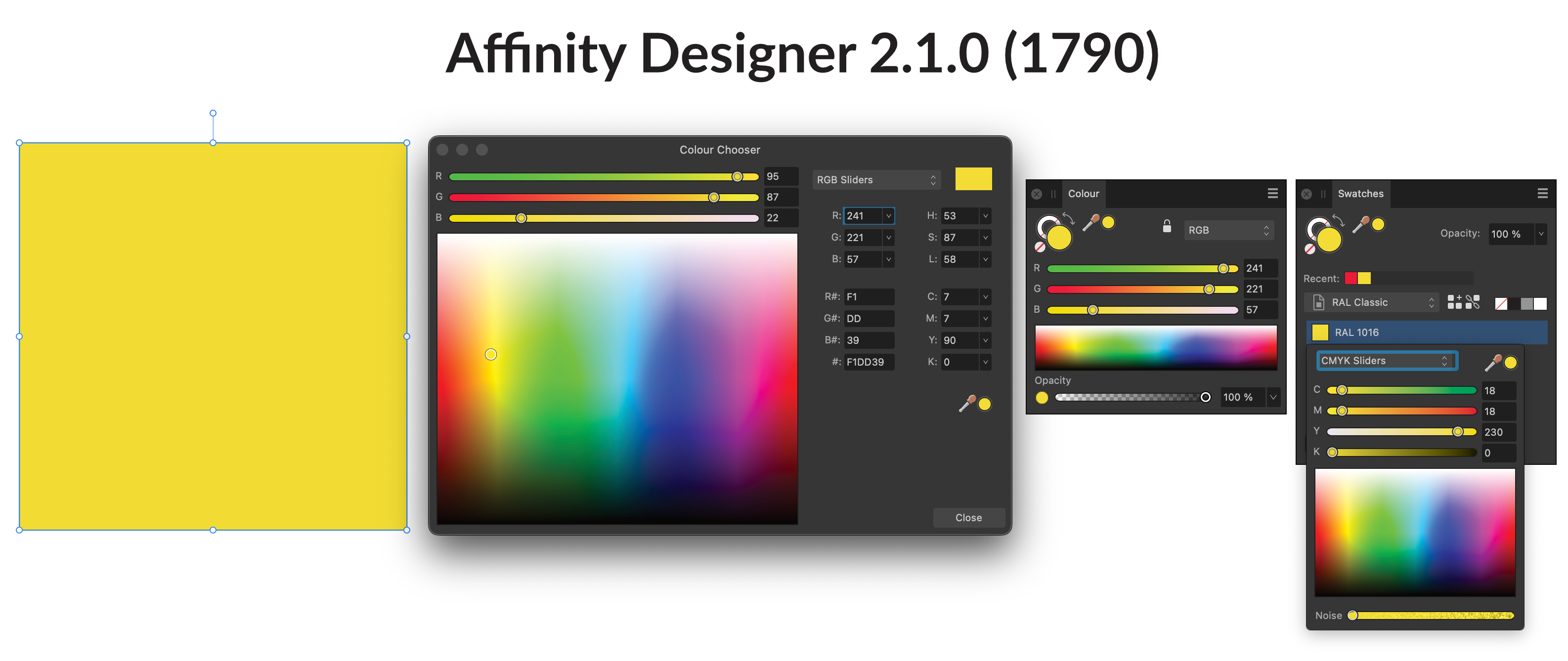Click the yellow preview swatch in Colour Chooser
The width and height of the screenshot is (1568, 661).
(973, 179)
